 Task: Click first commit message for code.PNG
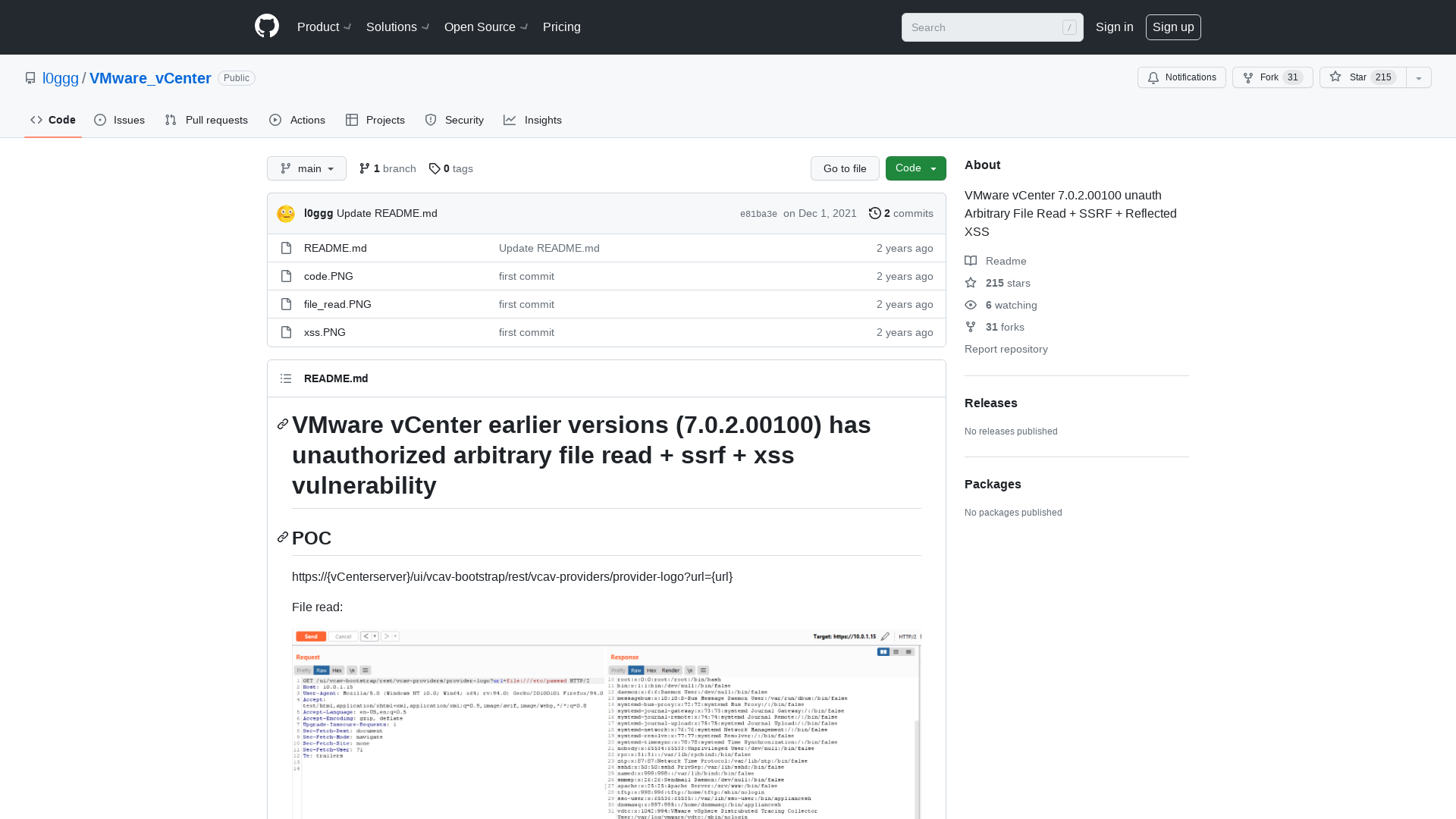(x=526, y=276)
